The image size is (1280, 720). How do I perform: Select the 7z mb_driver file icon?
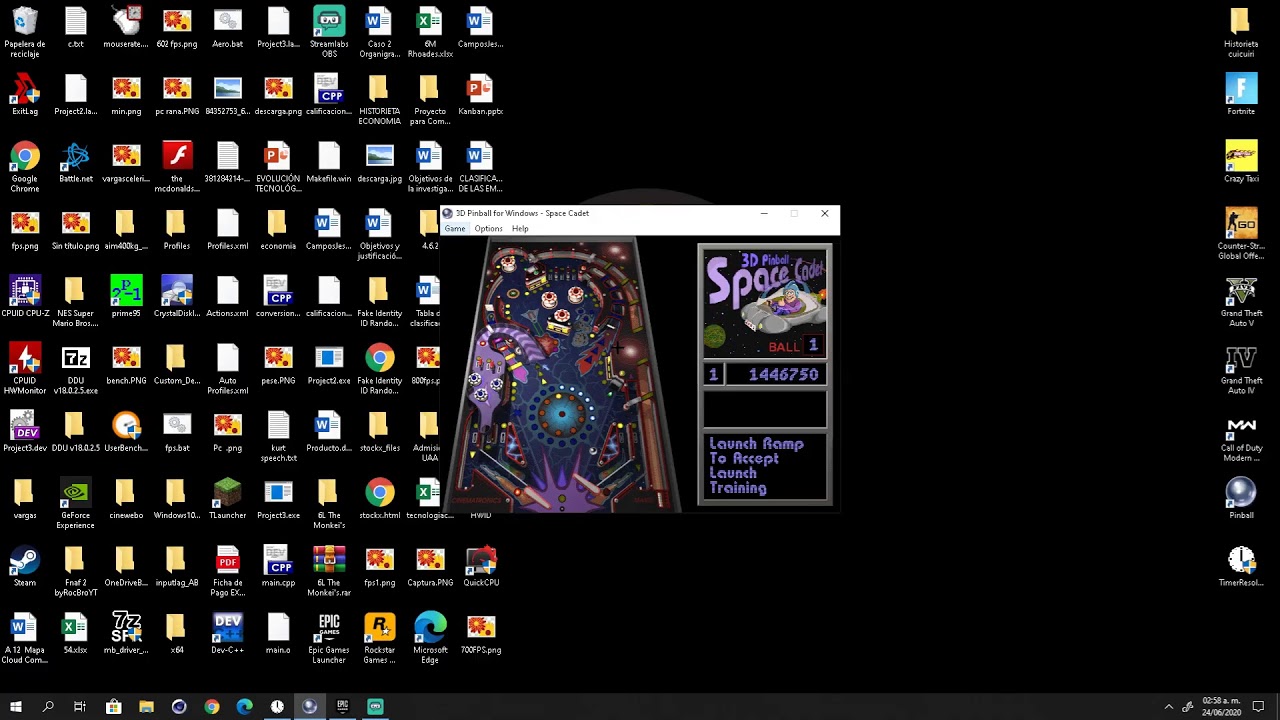126,633
